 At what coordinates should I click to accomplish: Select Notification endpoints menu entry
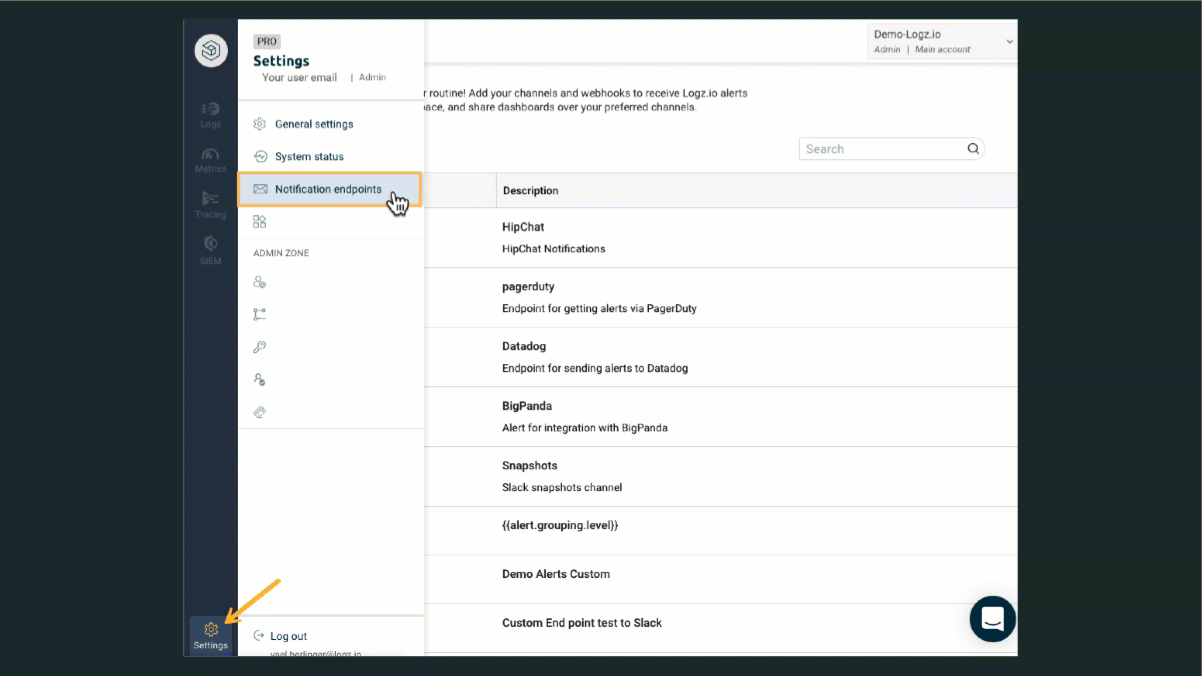329,189
